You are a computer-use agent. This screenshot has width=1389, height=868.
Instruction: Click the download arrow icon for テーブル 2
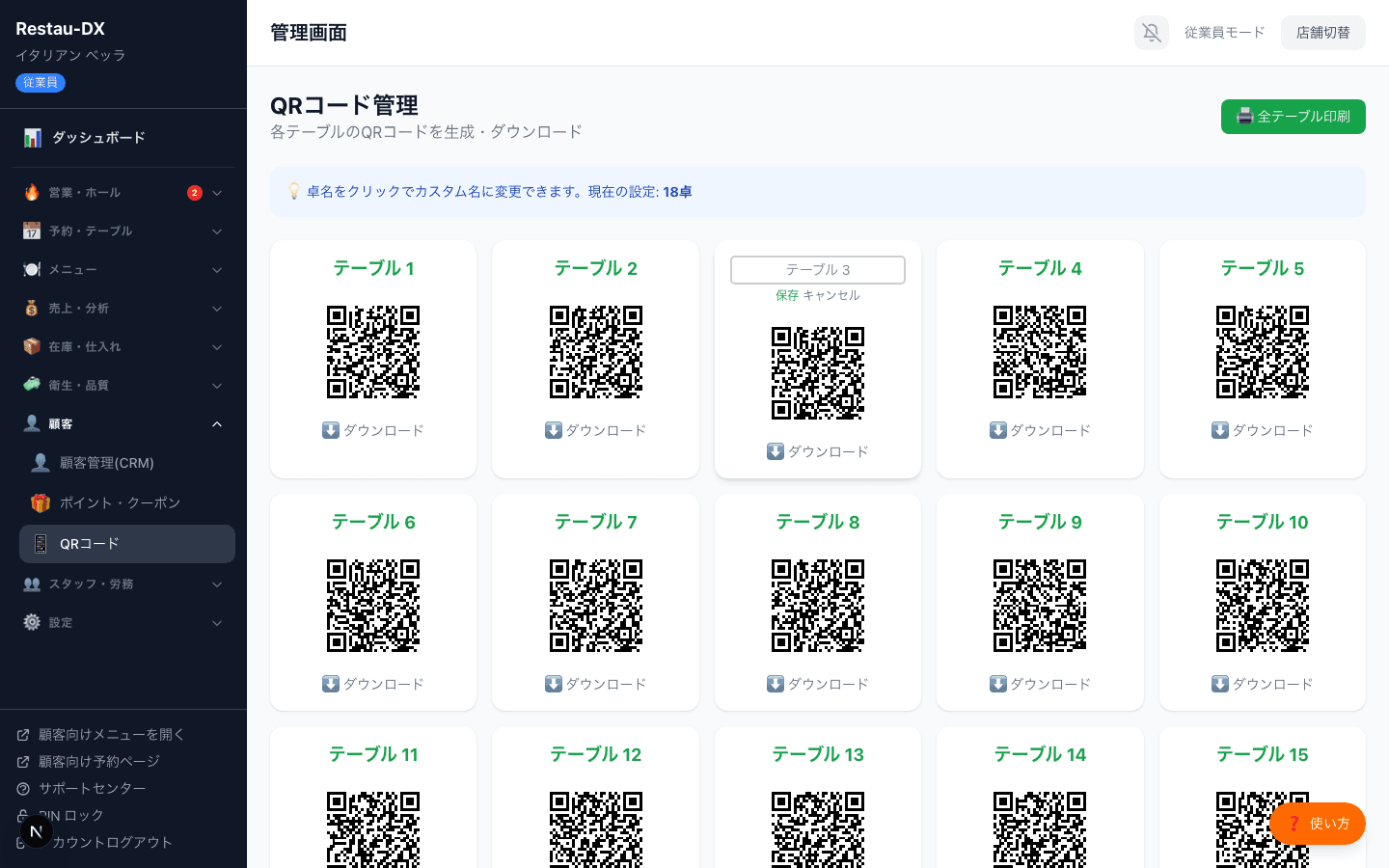(554, 430)
